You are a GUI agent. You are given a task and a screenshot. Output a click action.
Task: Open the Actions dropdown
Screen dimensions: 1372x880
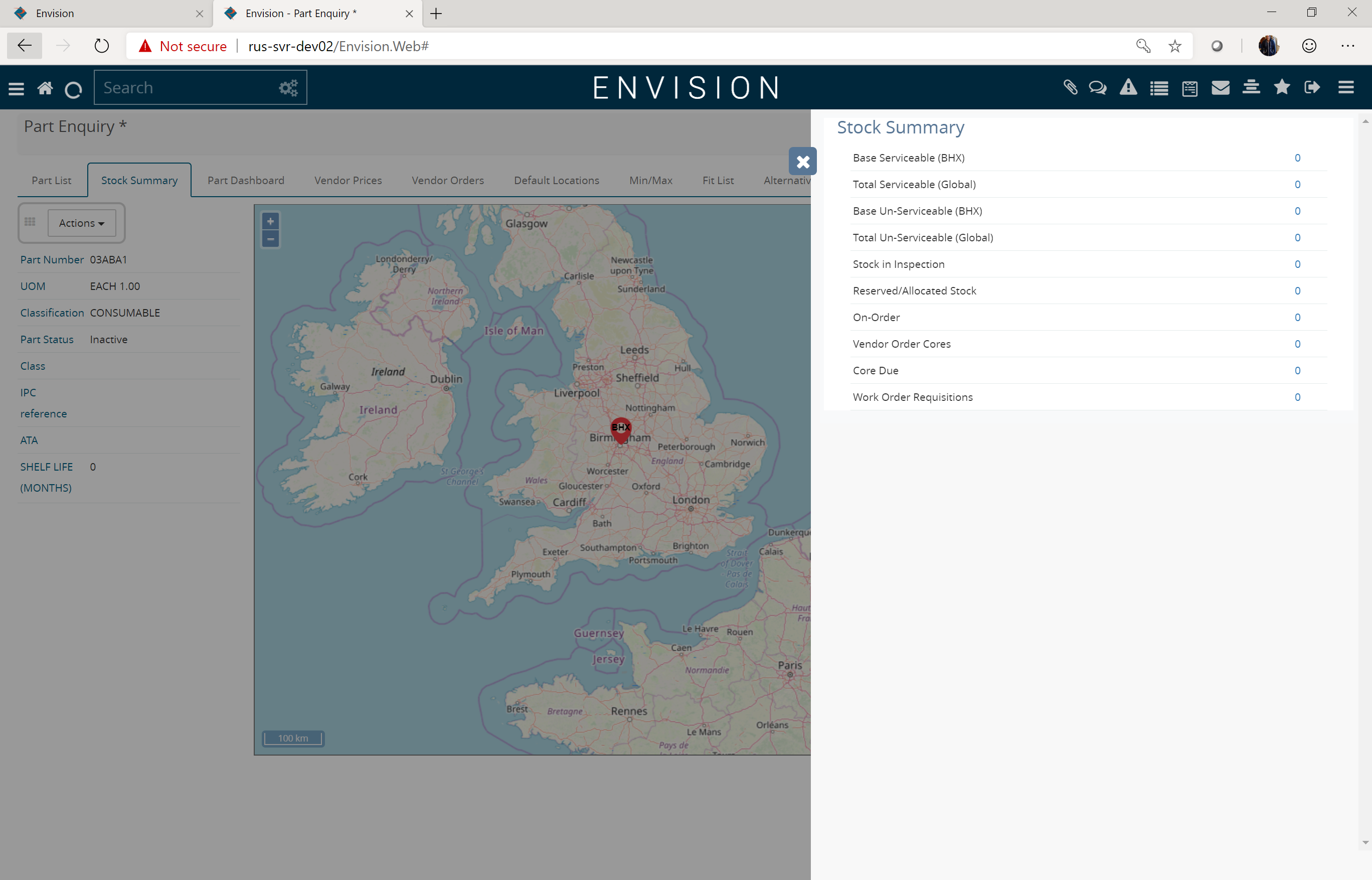81,223
